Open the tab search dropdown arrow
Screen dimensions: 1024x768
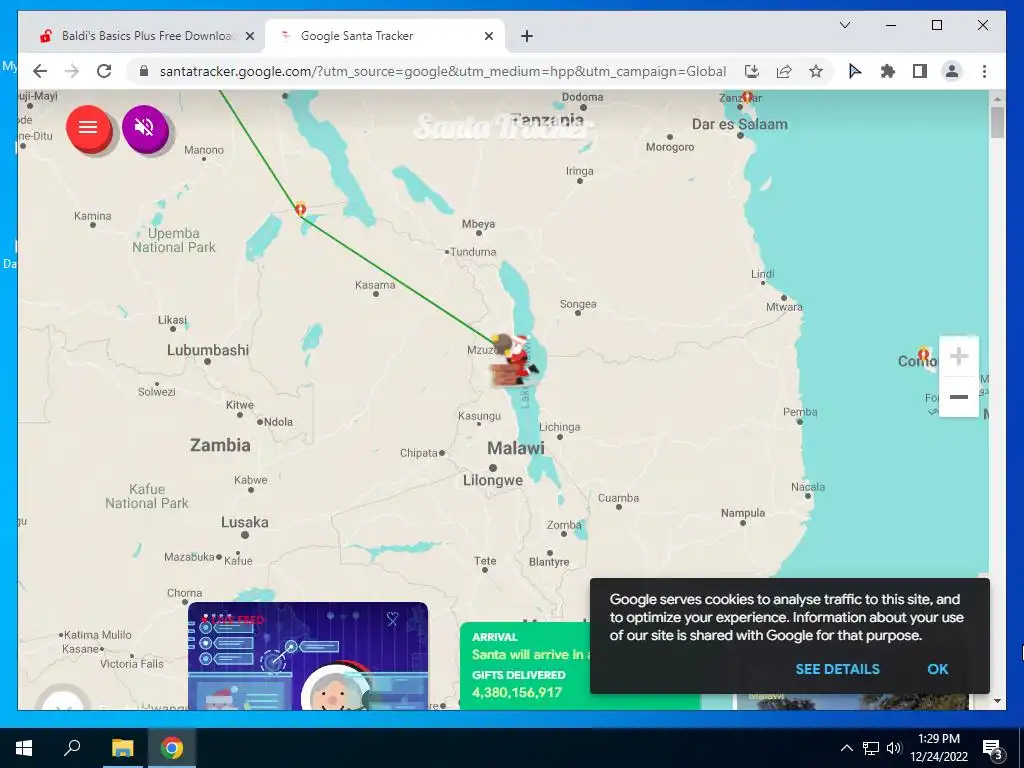(x=844, y=25)
